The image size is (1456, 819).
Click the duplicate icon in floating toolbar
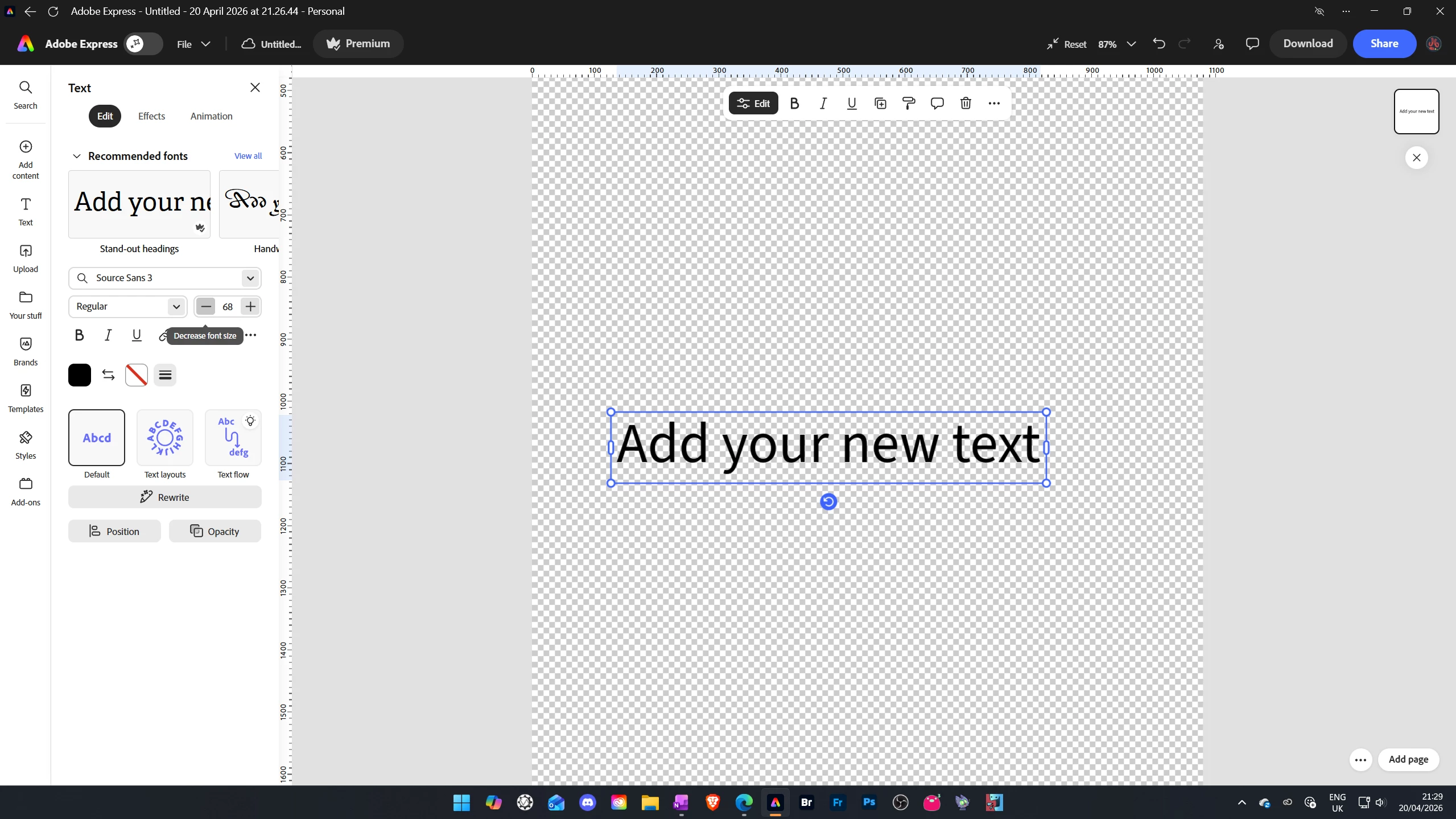(880, 104)
